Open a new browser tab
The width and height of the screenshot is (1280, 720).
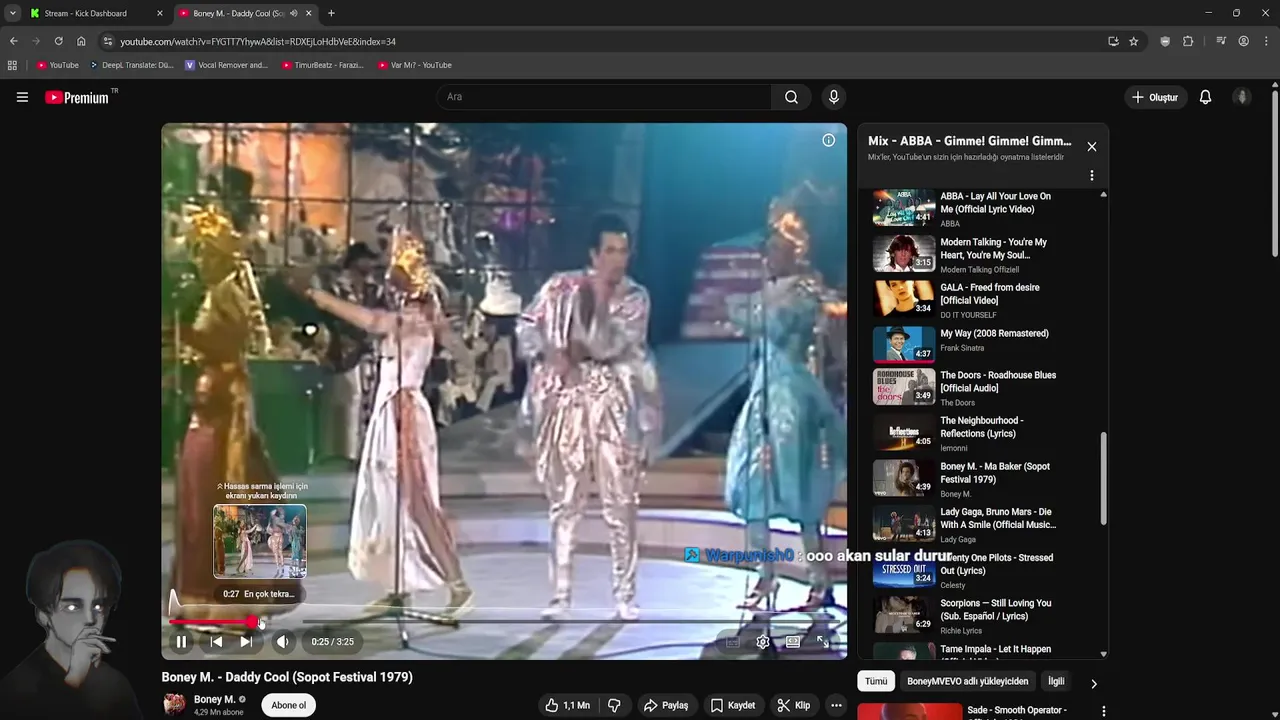pos(331,13)
